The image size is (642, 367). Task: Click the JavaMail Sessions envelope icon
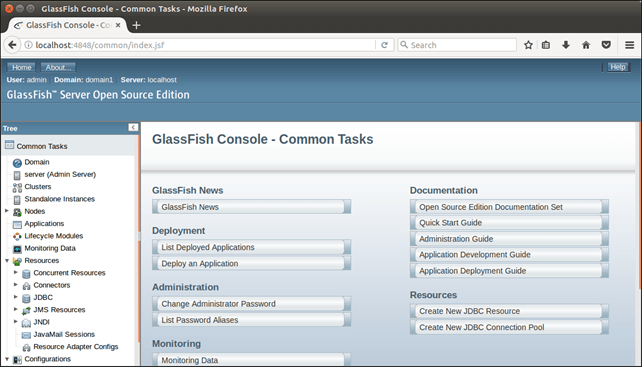coord(26,335)
